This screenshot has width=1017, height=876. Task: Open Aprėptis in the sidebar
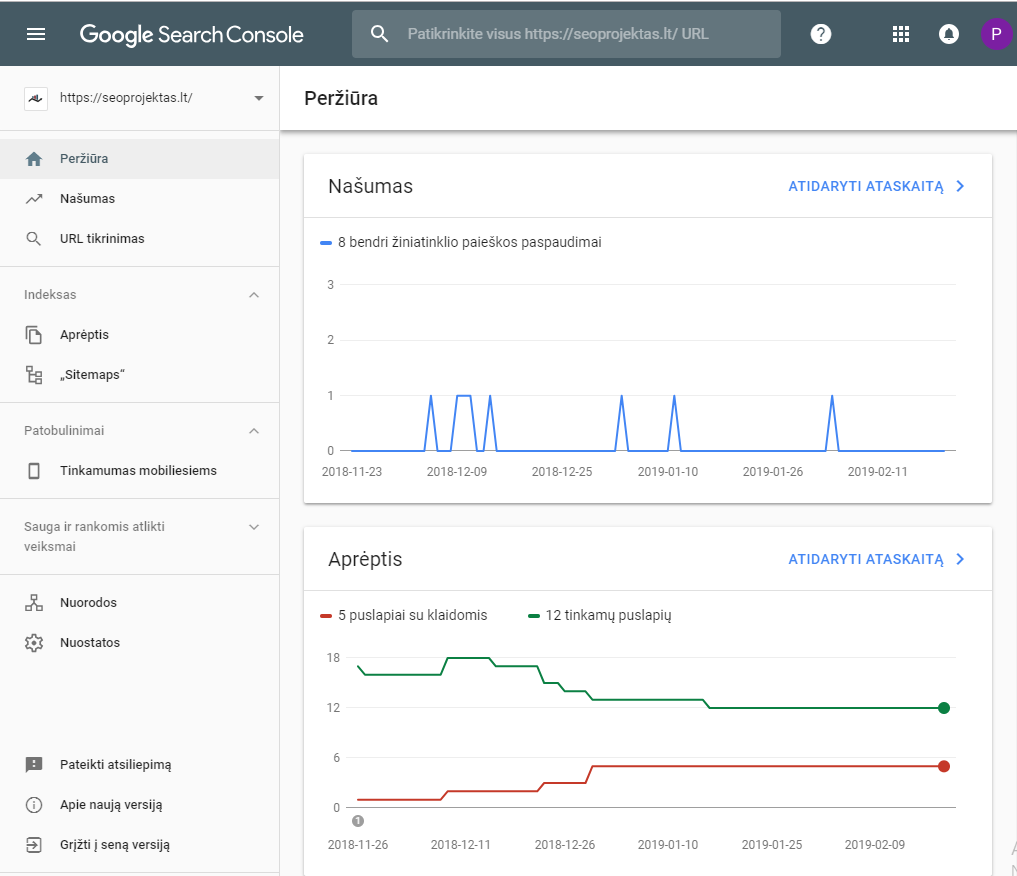tap(139, 335)
